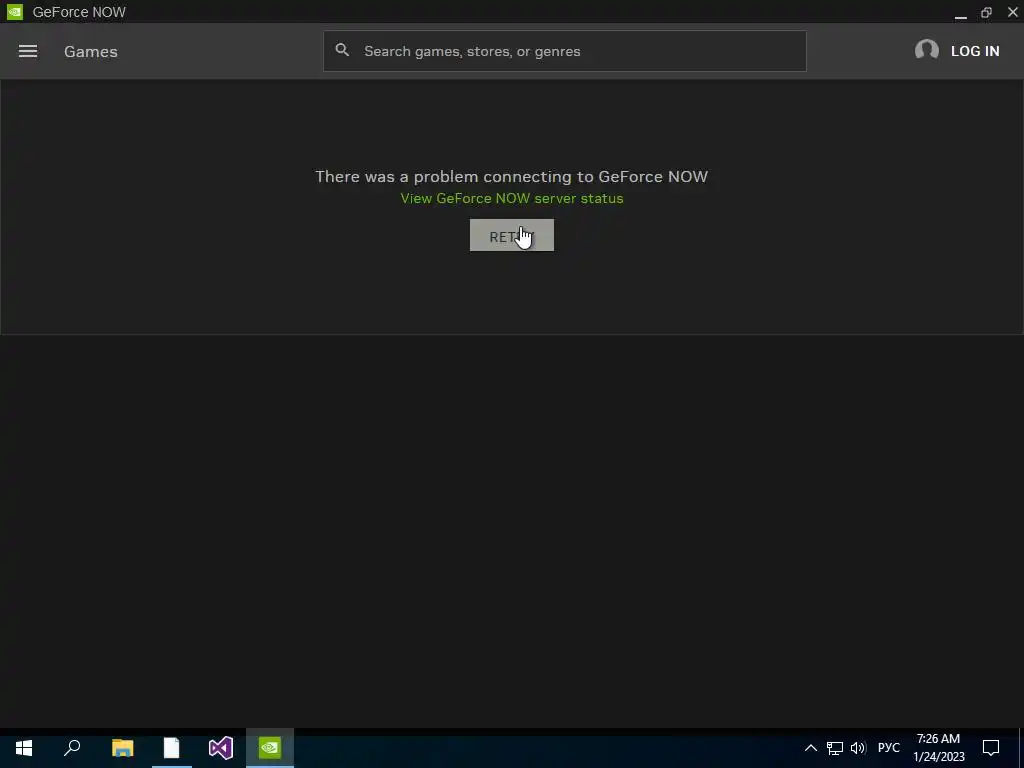Image resolution: width=1024 pixels, height=768 pixels.
Task: Select the Games heading
Action: coord(91,52)
